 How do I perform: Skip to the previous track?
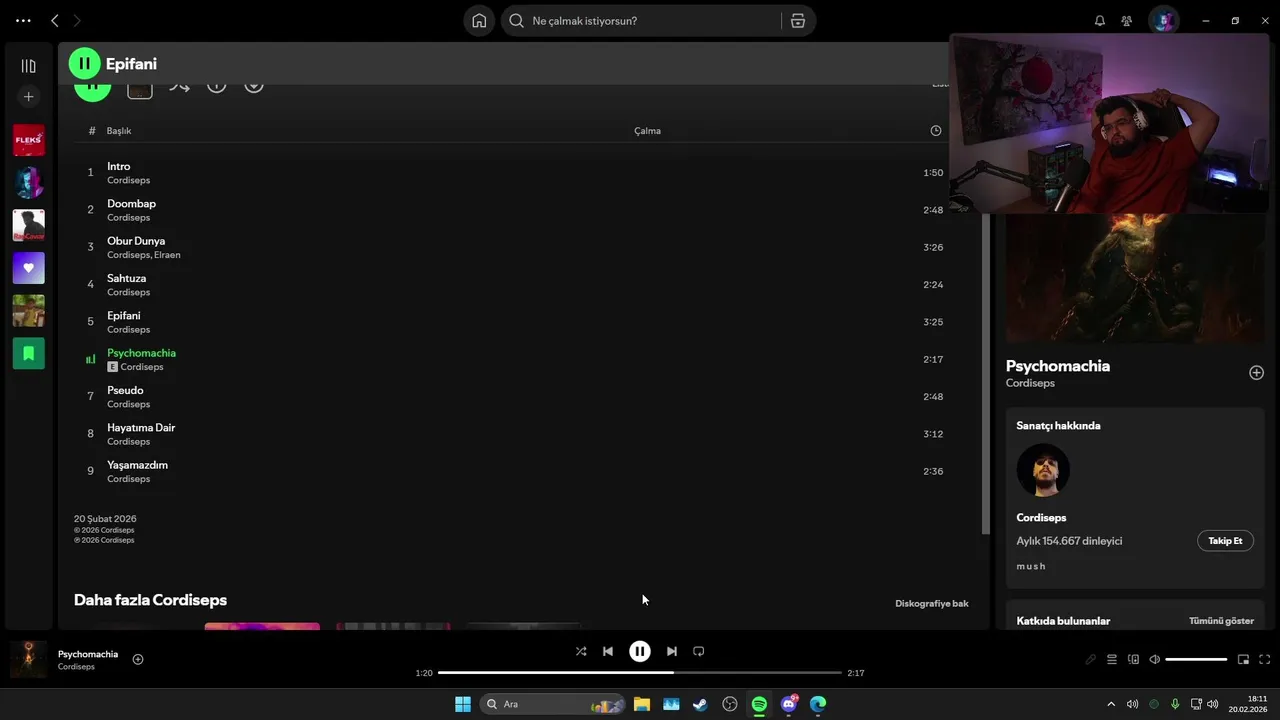(608, 651)
